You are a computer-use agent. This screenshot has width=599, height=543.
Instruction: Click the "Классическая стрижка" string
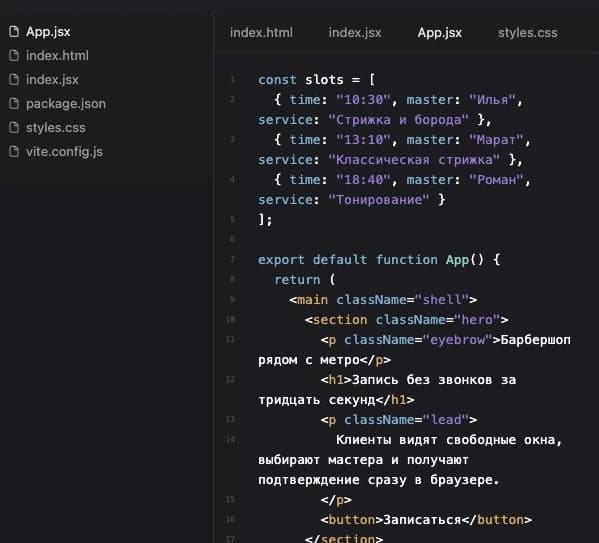[414, 160]
